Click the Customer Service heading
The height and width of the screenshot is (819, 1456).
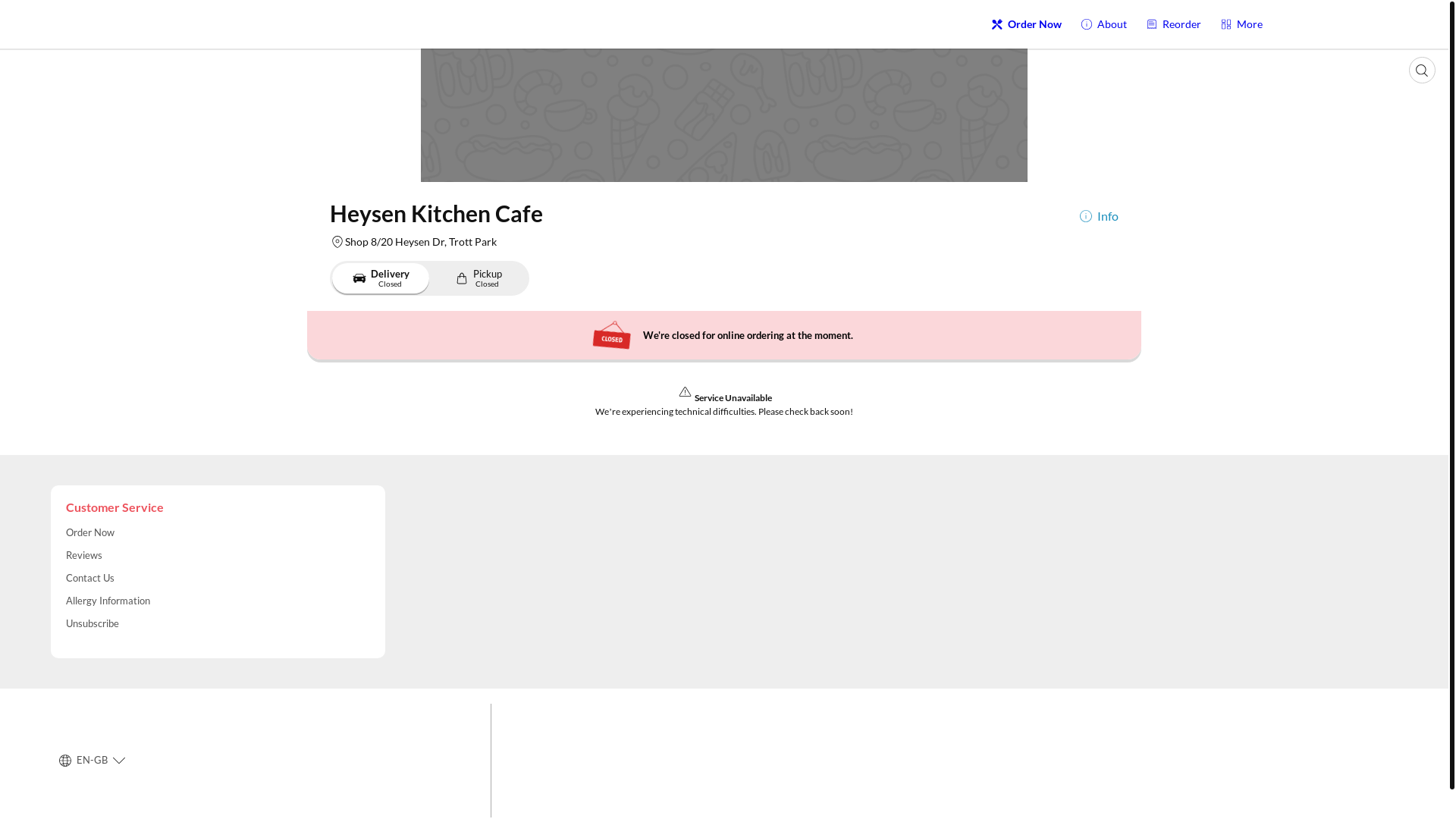(115, 507)
